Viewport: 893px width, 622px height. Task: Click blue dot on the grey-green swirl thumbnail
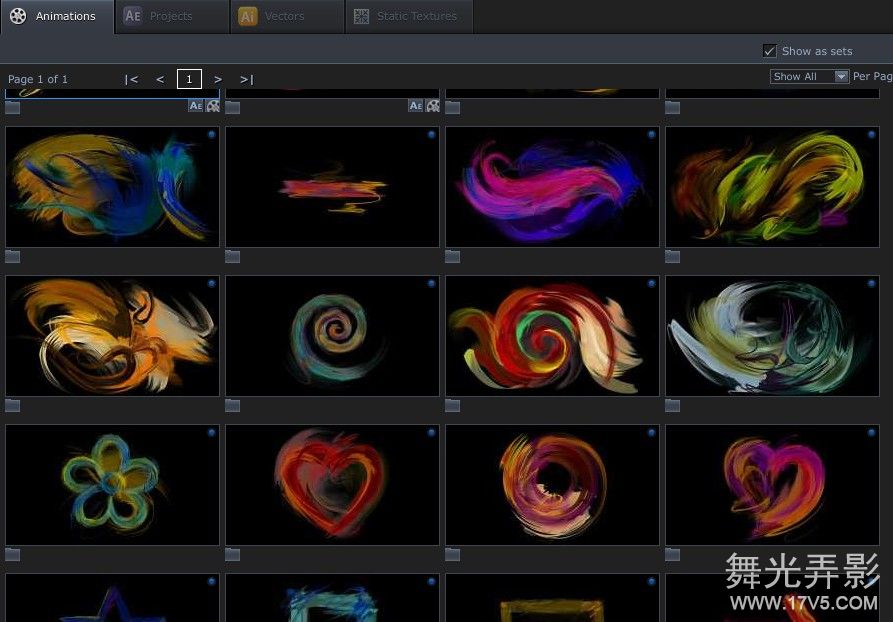[x=871, y=284]
